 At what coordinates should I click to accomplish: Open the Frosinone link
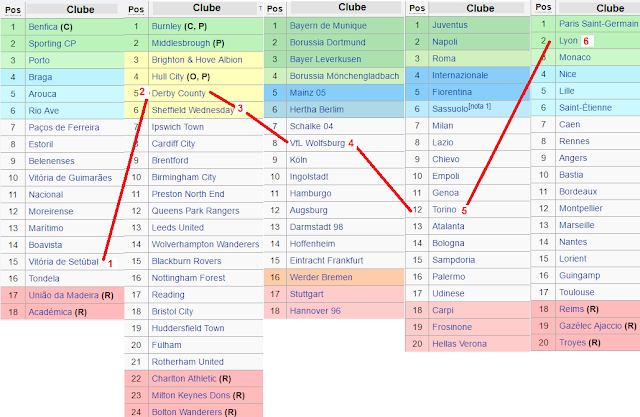tap(452, 327)
